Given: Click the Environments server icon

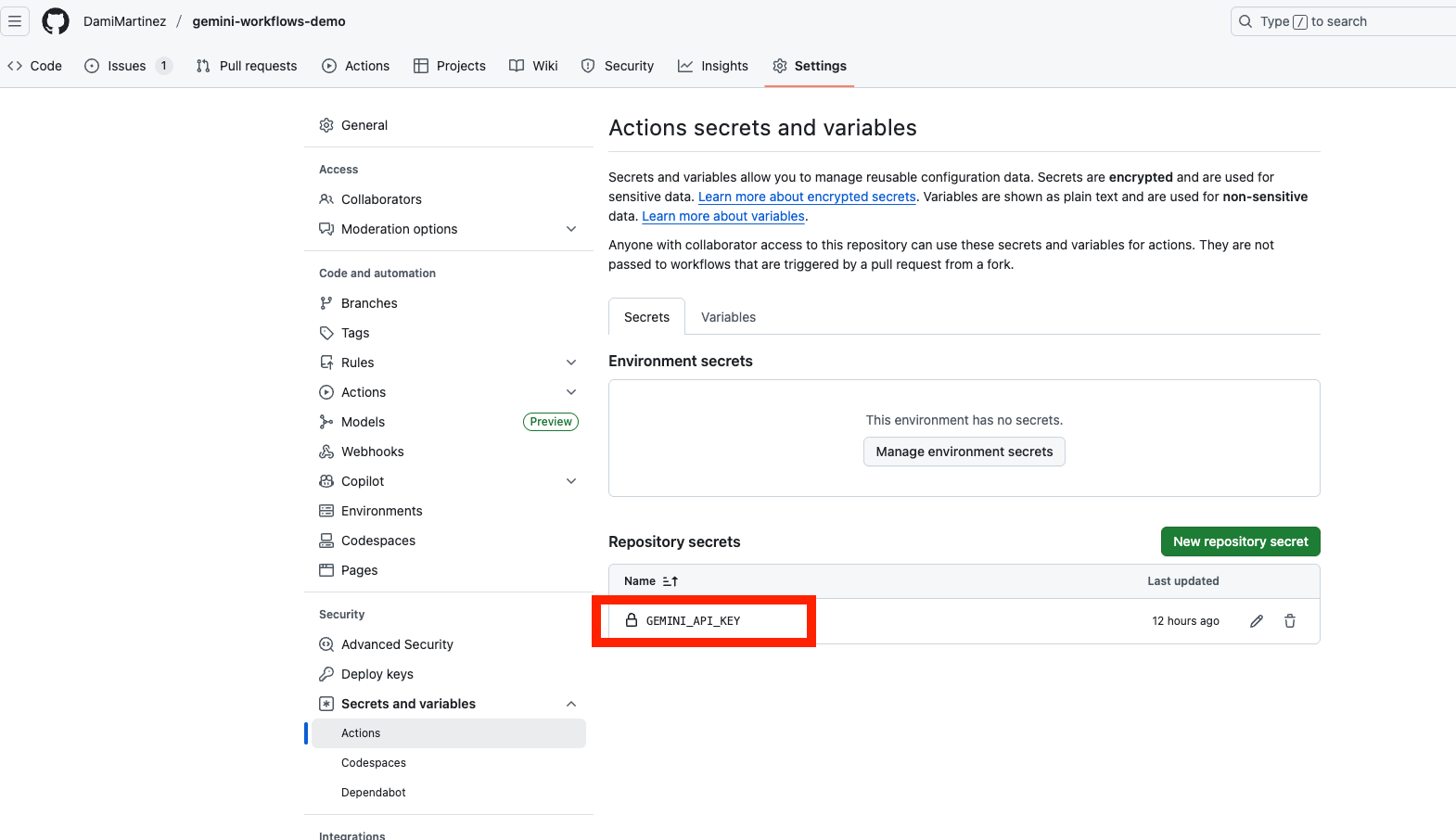Looking at the screenshot, I should coord(326,511).
